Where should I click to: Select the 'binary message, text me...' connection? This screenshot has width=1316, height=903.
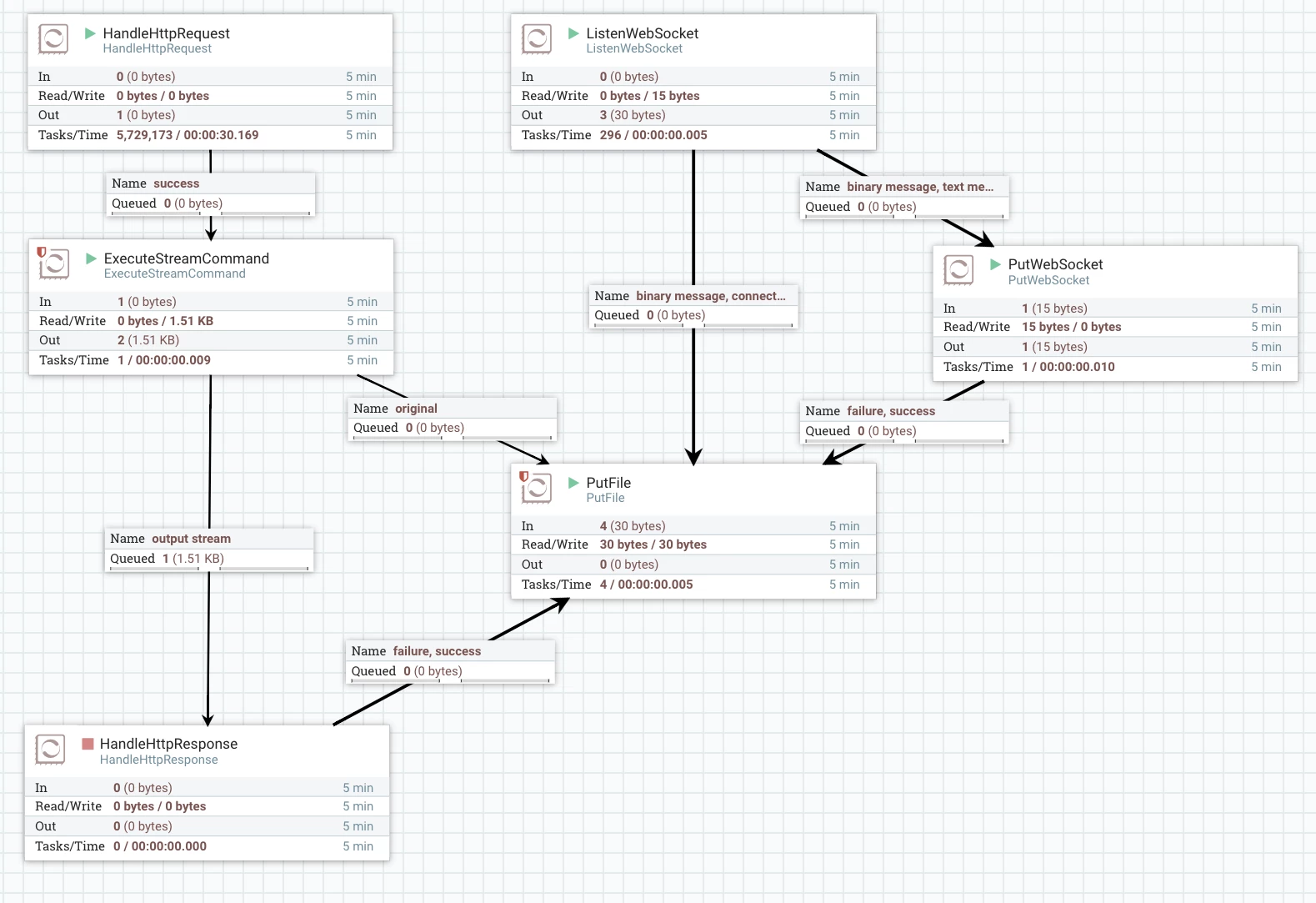(905, 197)
